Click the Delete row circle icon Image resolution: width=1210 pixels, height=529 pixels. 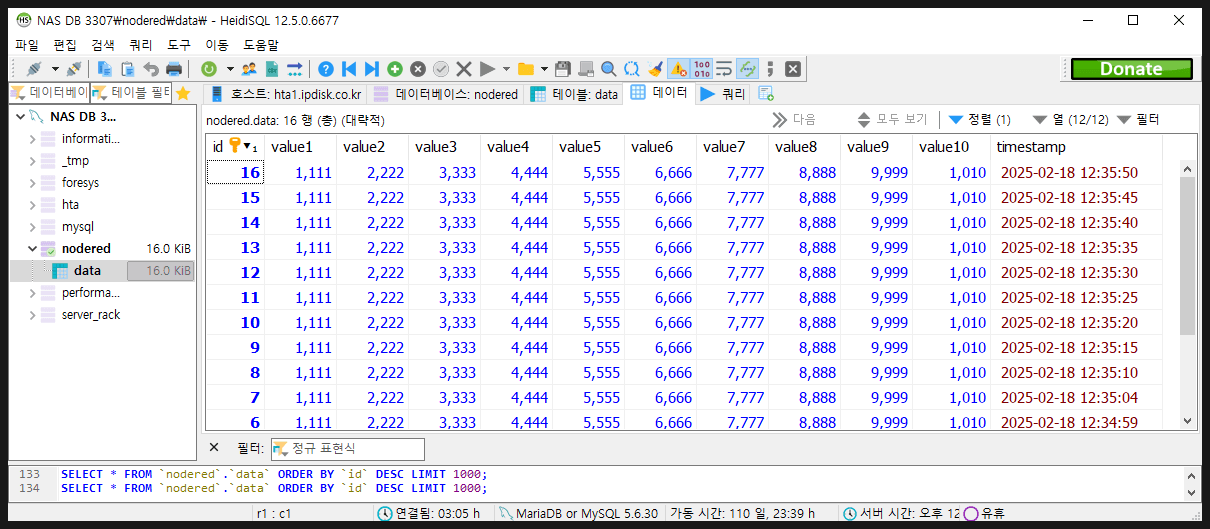click(x=418, y=69)
